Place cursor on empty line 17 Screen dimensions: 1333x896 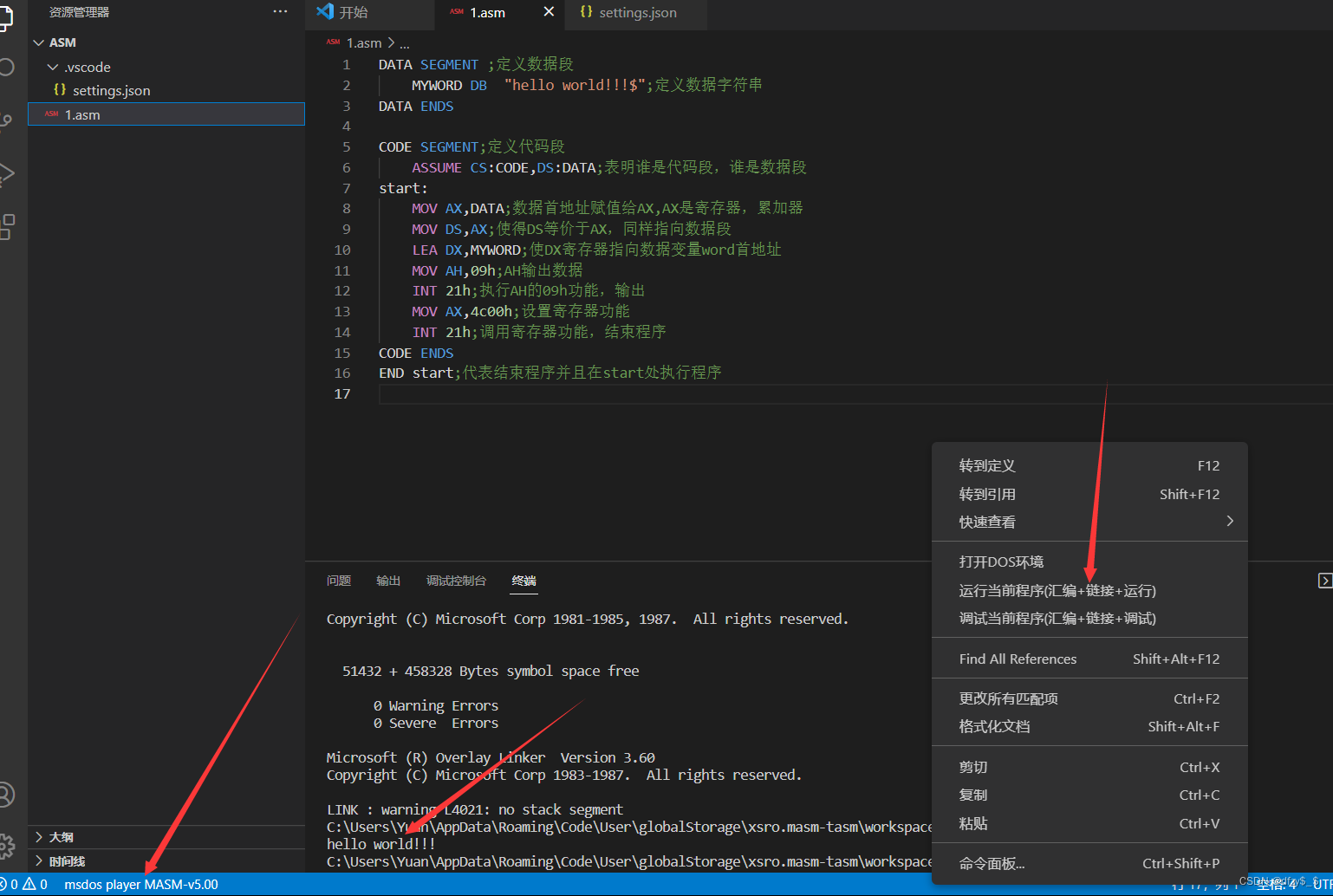point(854,394)
